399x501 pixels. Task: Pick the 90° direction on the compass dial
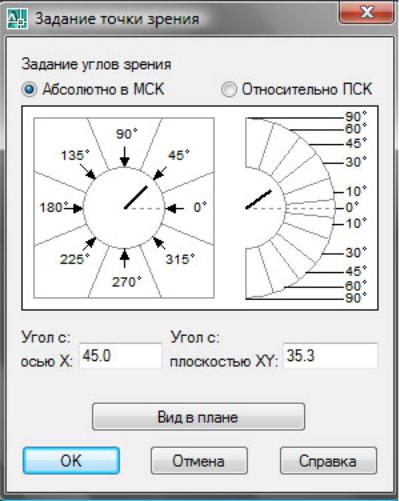(126, 134)
